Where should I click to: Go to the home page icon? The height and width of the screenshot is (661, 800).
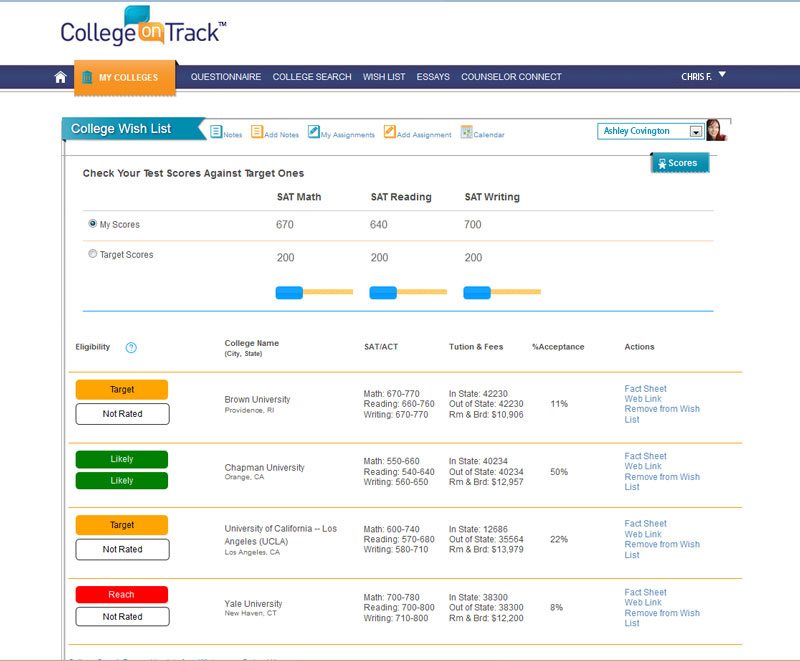[x=60, y=77]
